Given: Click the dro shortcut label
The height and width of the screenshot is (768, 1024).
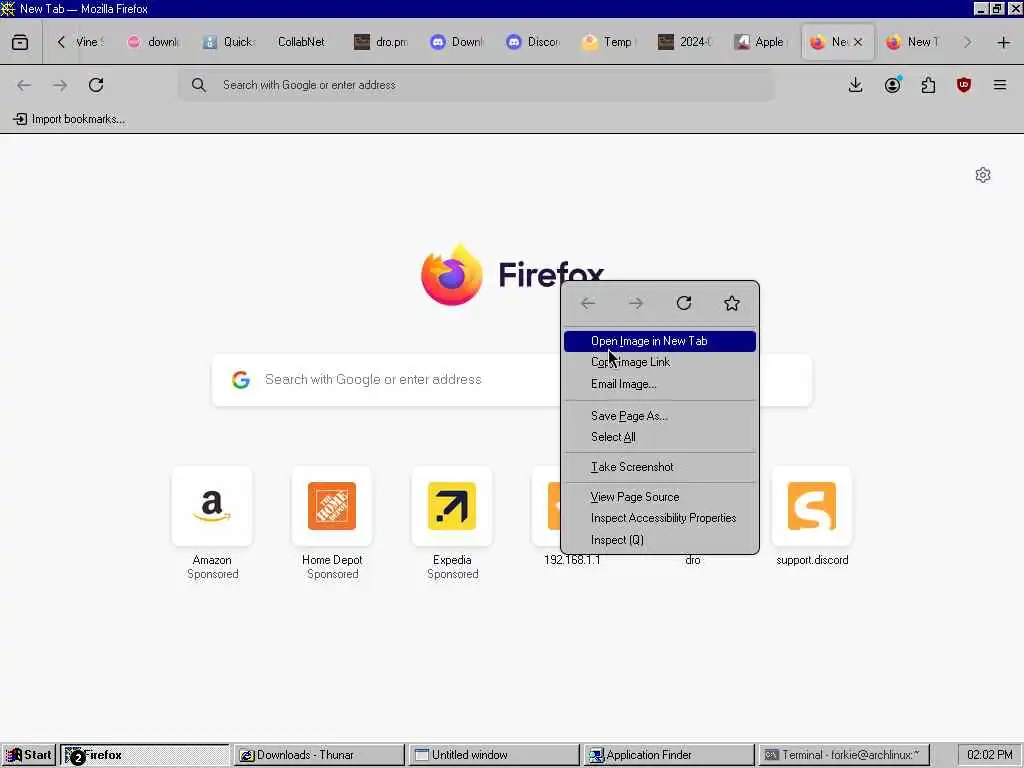Looking at the screenshot, I should coord(693,560).
